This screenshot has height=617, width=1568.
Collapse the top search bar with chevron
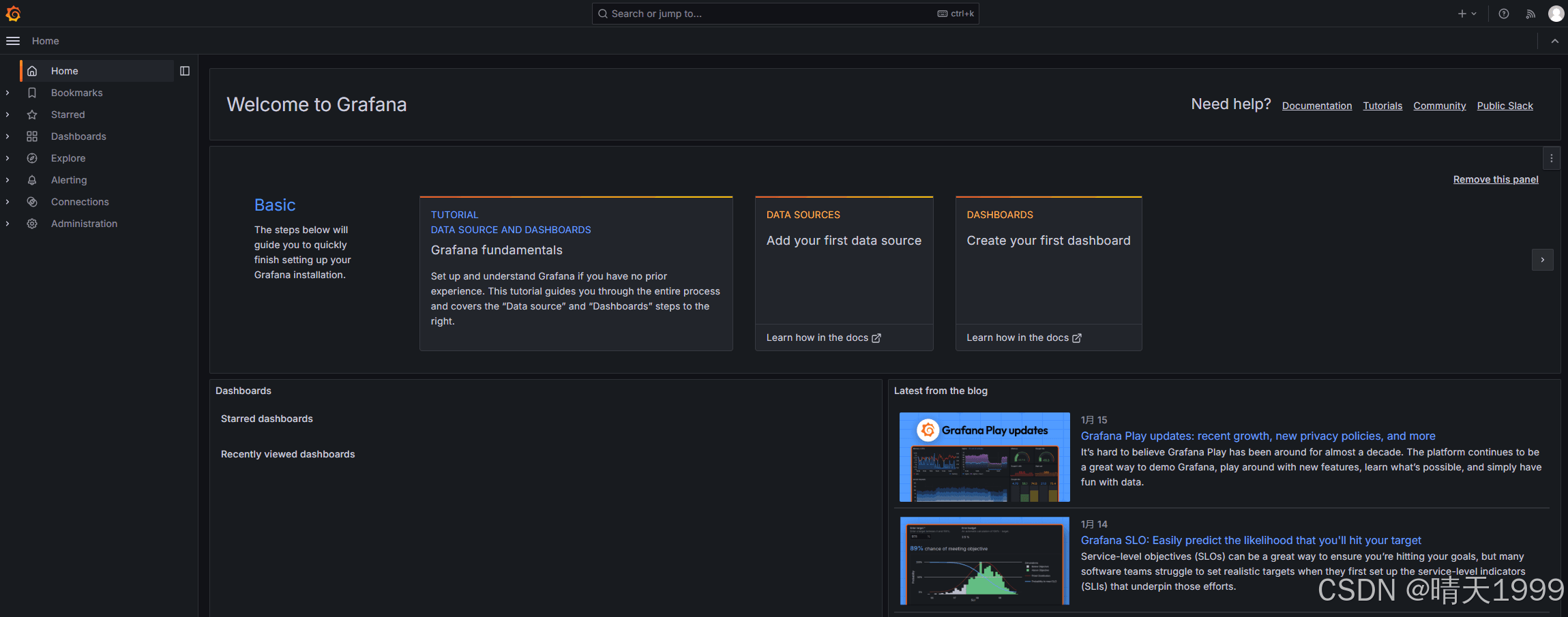click(1554, 41)
